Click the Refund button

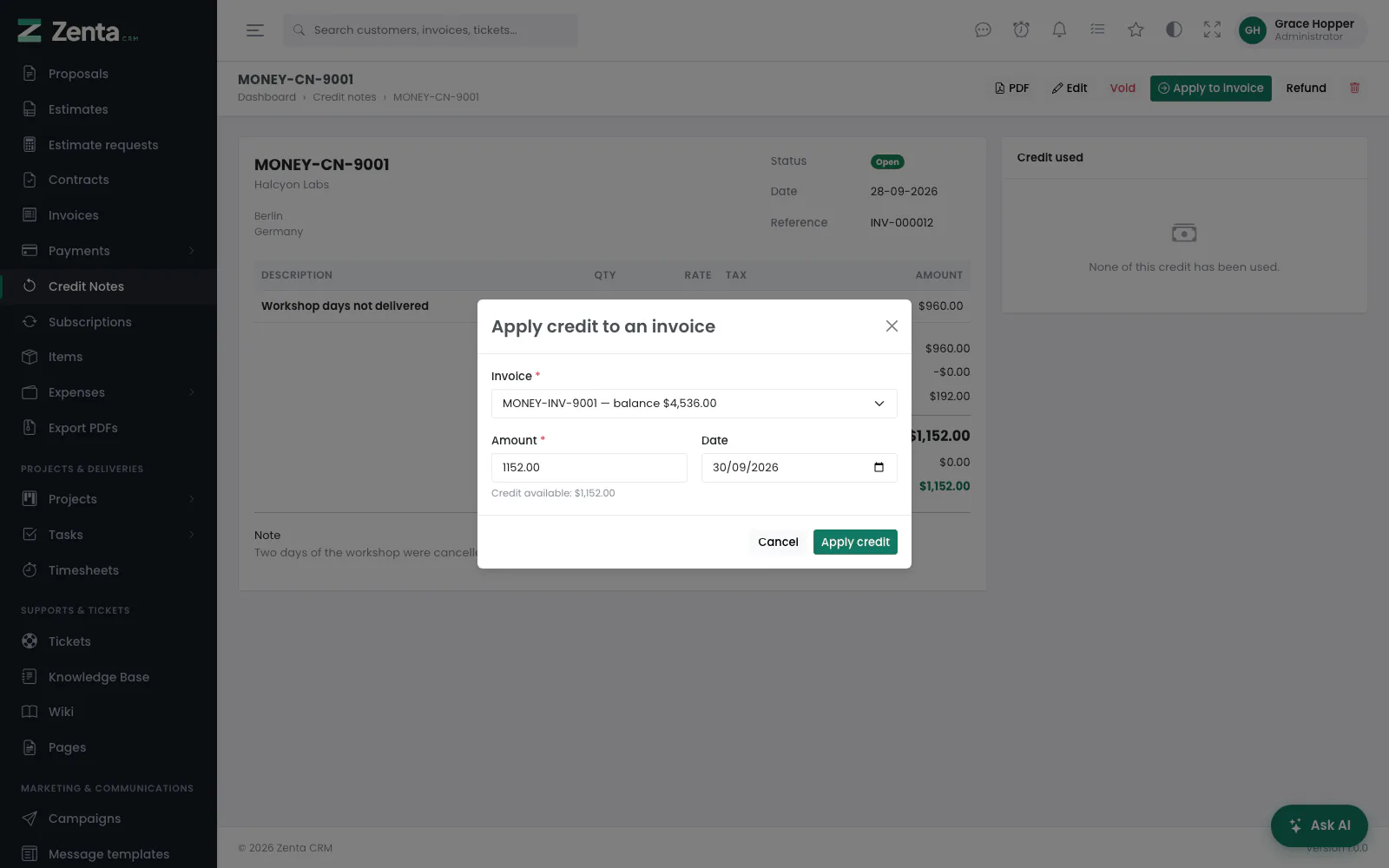tap(1306, 89)
